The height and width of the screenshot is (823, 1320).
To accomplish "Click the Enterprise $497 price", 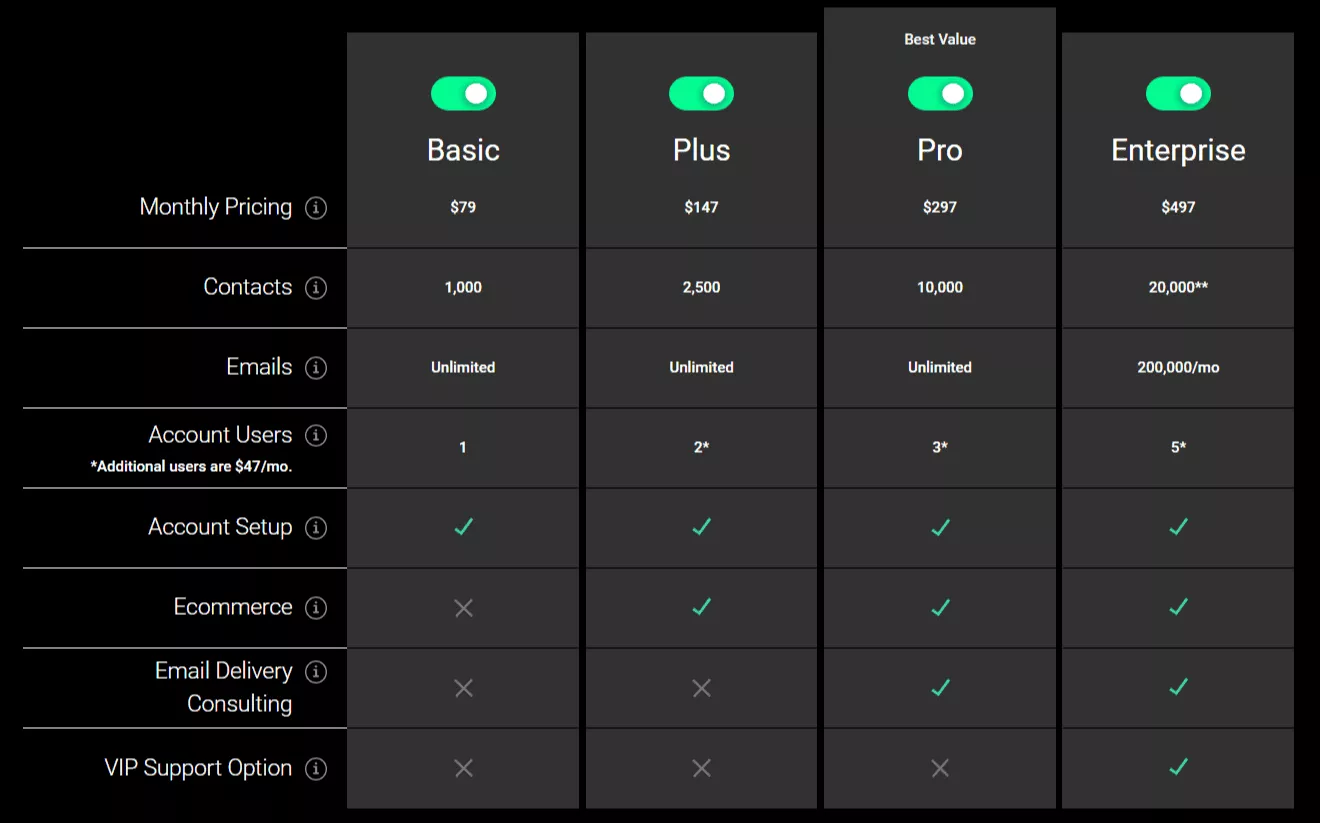I will pyautogui.click(x=1178, y=207).
